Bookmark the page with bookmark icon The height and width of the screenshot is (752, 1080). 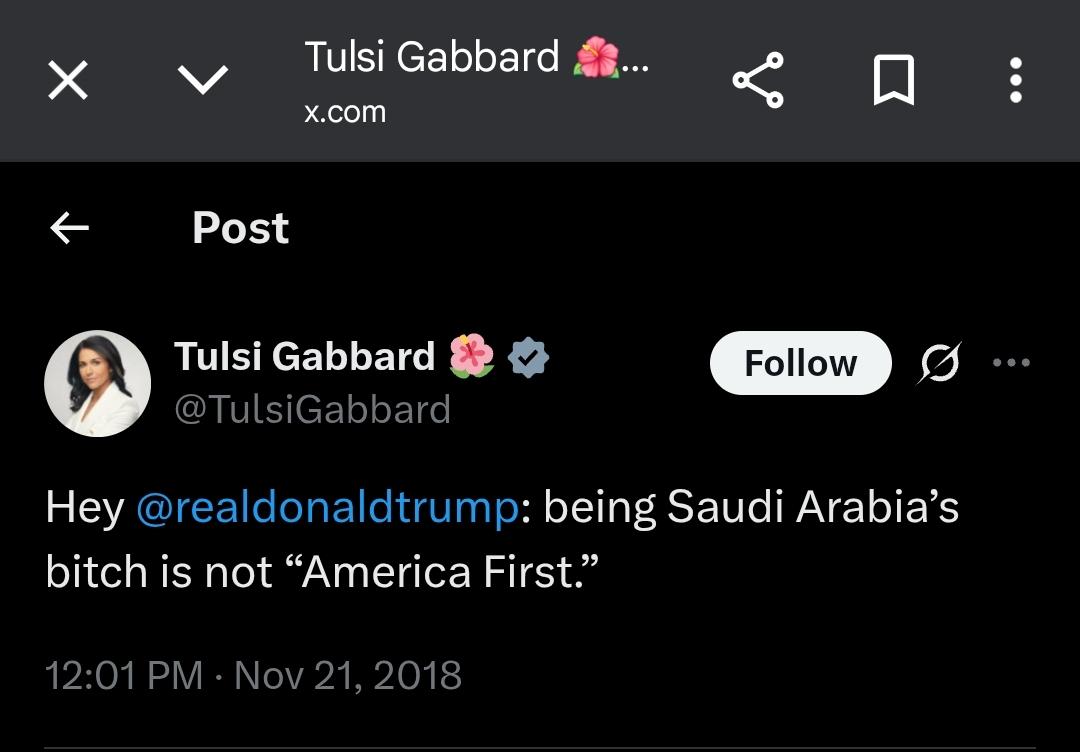[x=893, y=80]
